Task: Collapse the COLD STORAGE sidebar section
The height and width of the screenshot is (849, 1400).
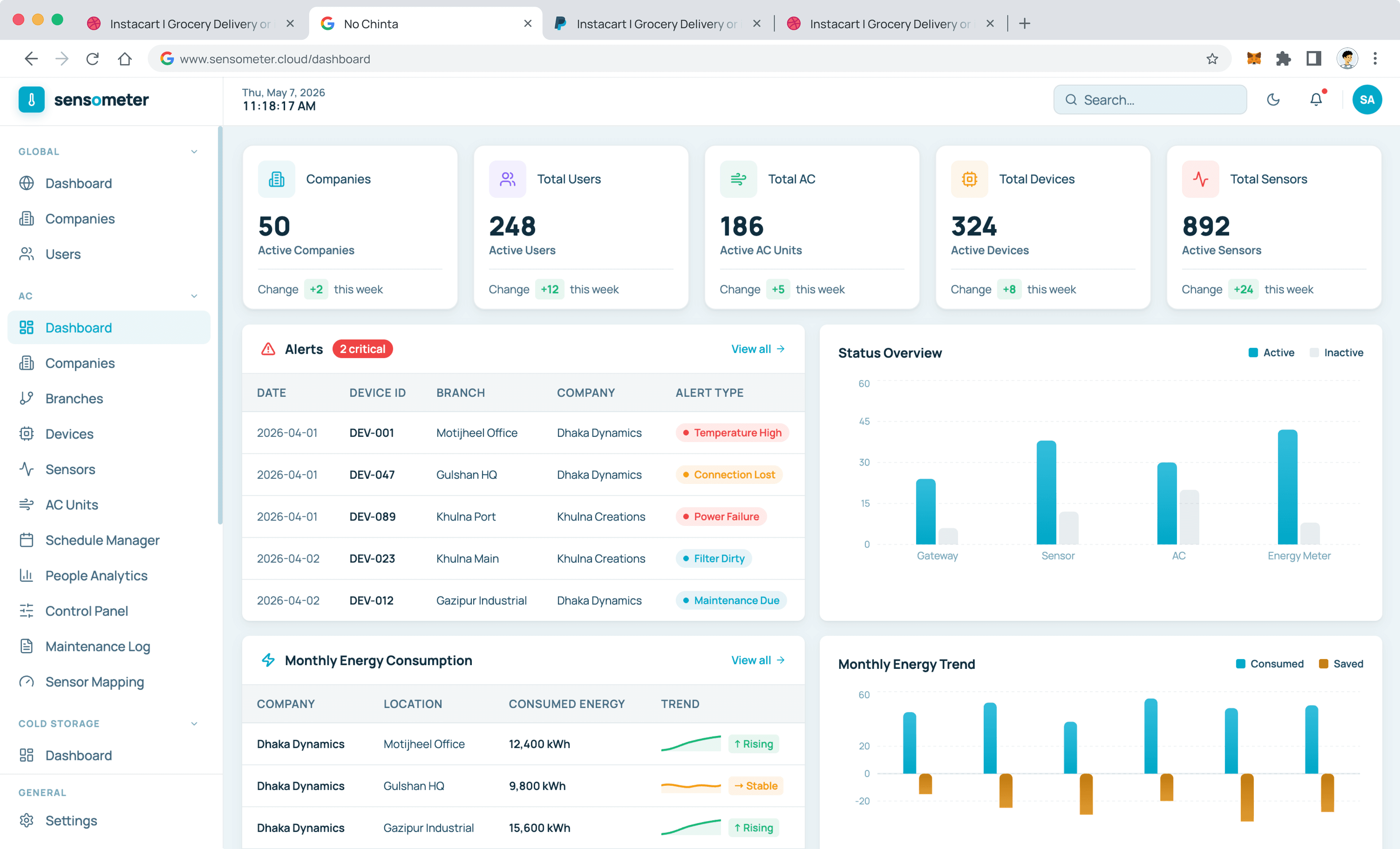Action: (194, 724)
